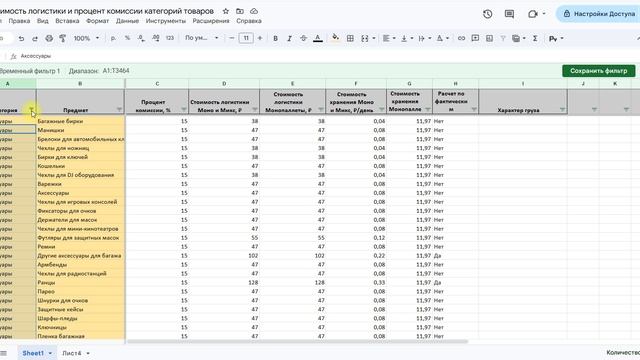Insert a link

click(461, 38)
